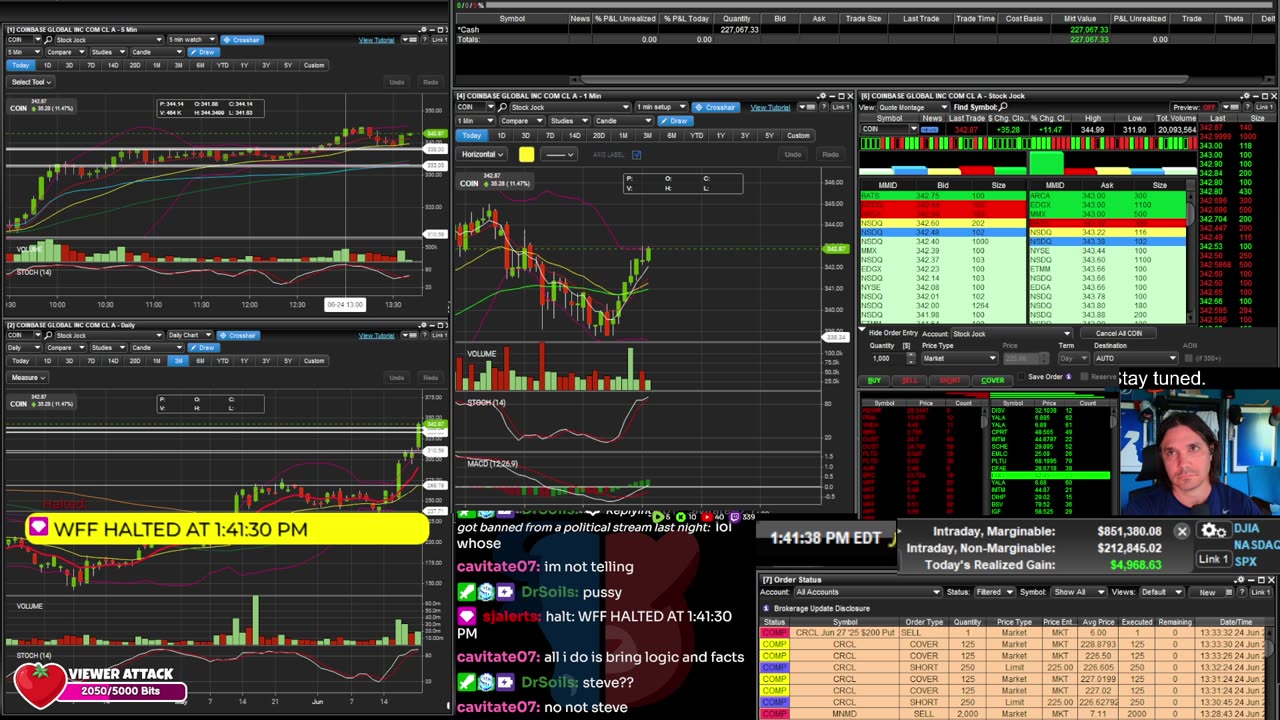The width and height of the screenshot is (1280, 720).
Task: Click the Link 1 icon in the 1 Min chart
Action: click(841, 107)
